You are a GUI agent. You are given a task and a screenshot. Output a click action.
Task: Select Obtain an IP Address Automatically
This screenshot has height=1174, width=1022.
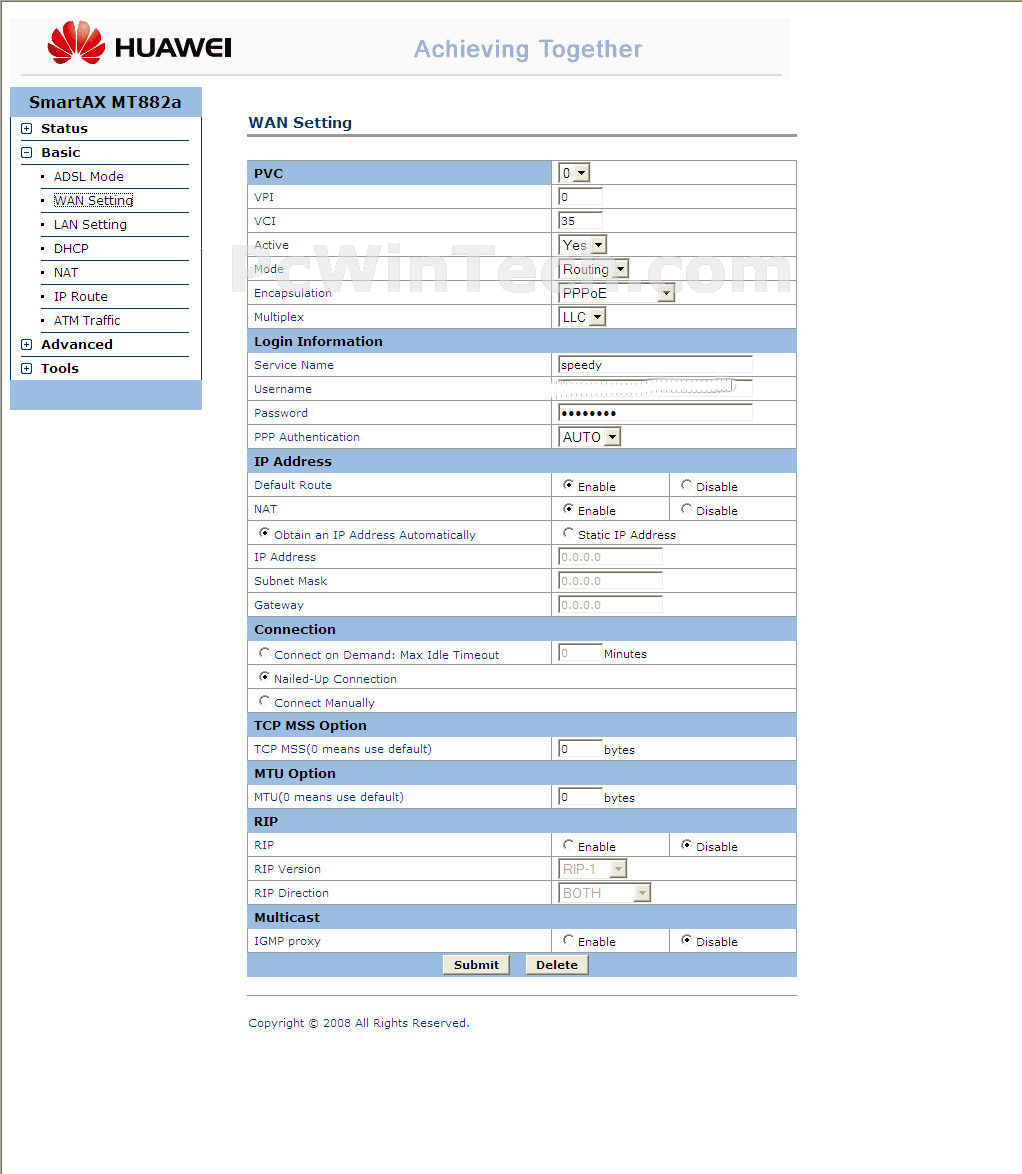(x=264, y=533)
